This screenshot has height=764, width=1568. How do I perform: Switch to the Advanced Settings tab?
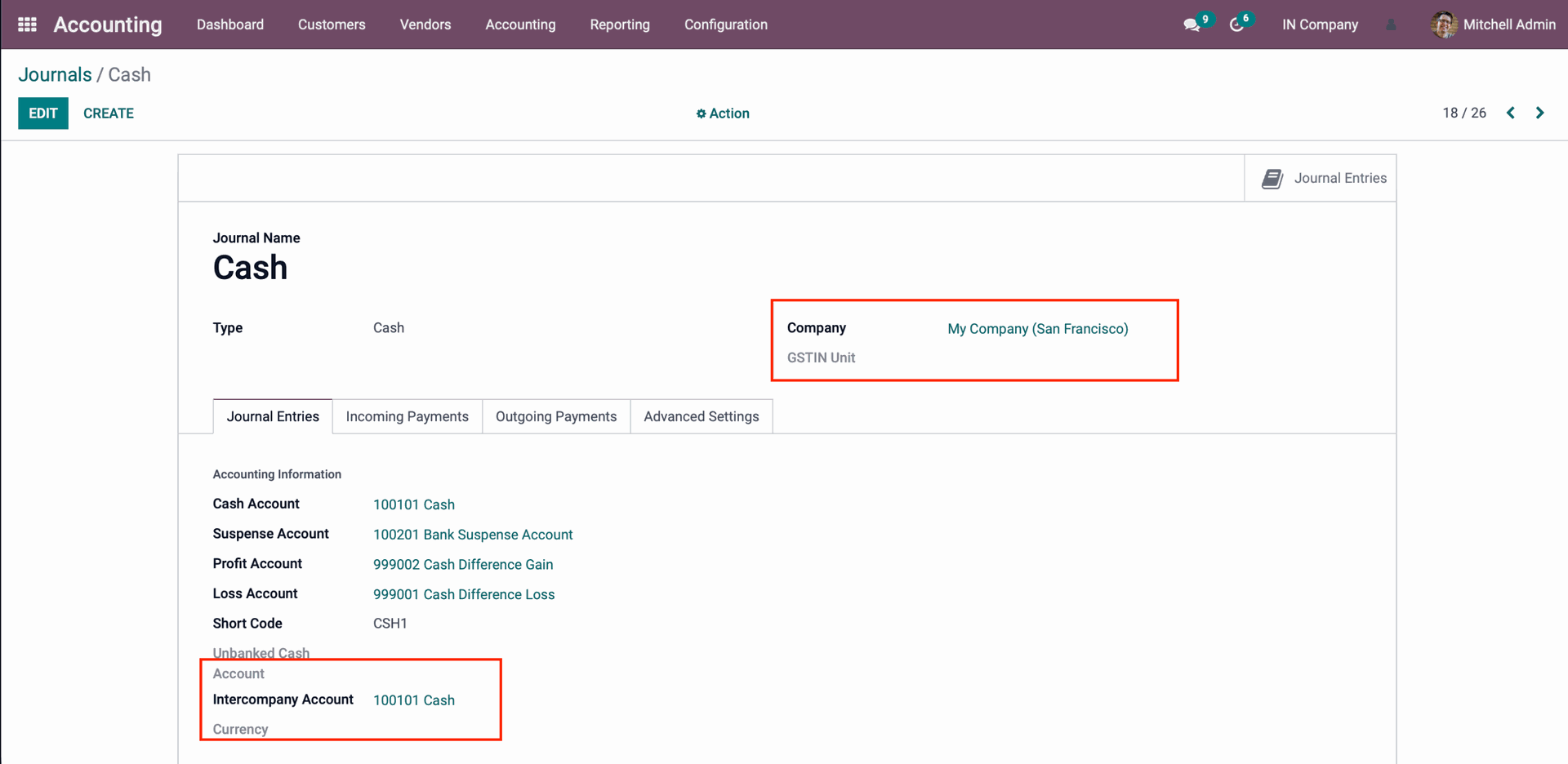pos(701,416)
